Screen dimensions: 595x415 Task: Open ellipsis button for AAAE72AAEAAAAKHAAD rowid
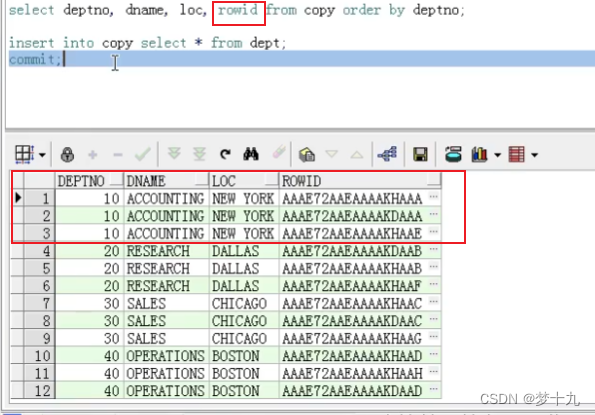click(434, 354)
